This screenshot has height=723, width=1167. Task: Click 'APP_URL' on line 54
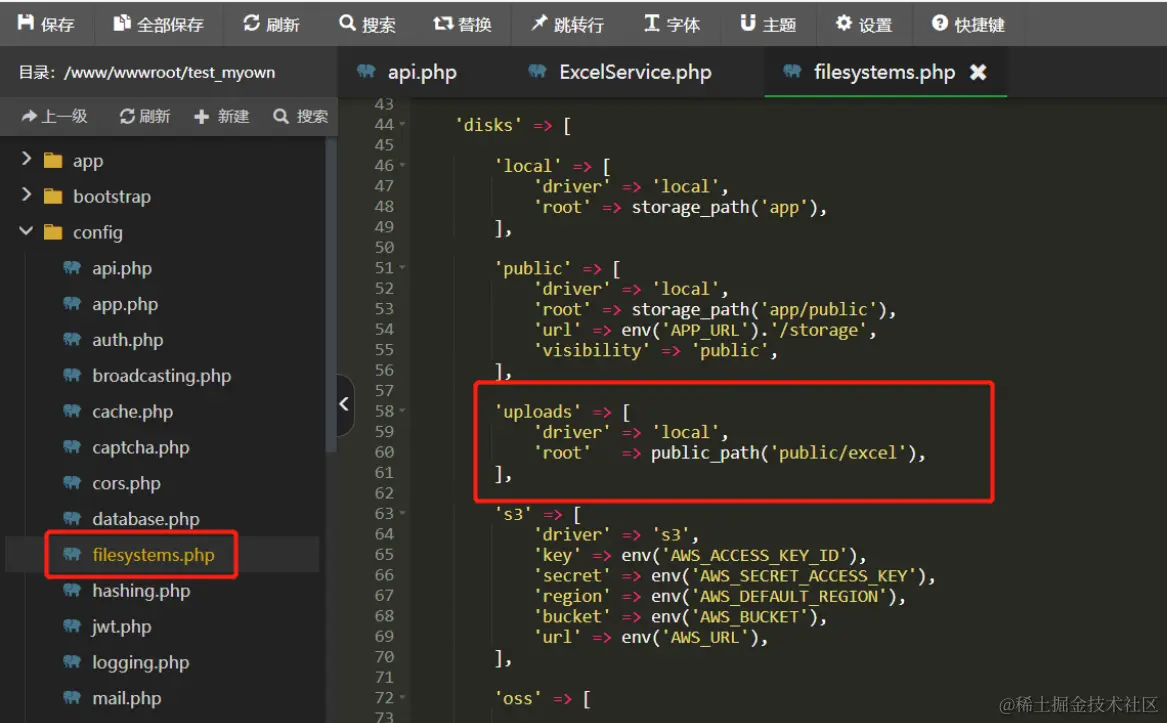coord(706,330)
